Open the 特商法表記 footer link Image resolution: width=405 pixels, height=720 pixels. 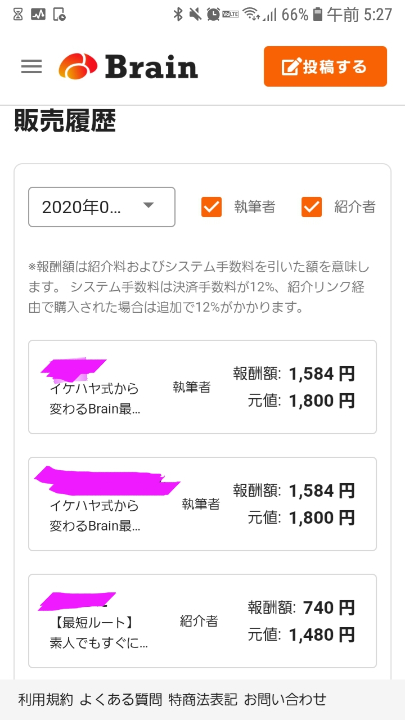tap(203, 700)
